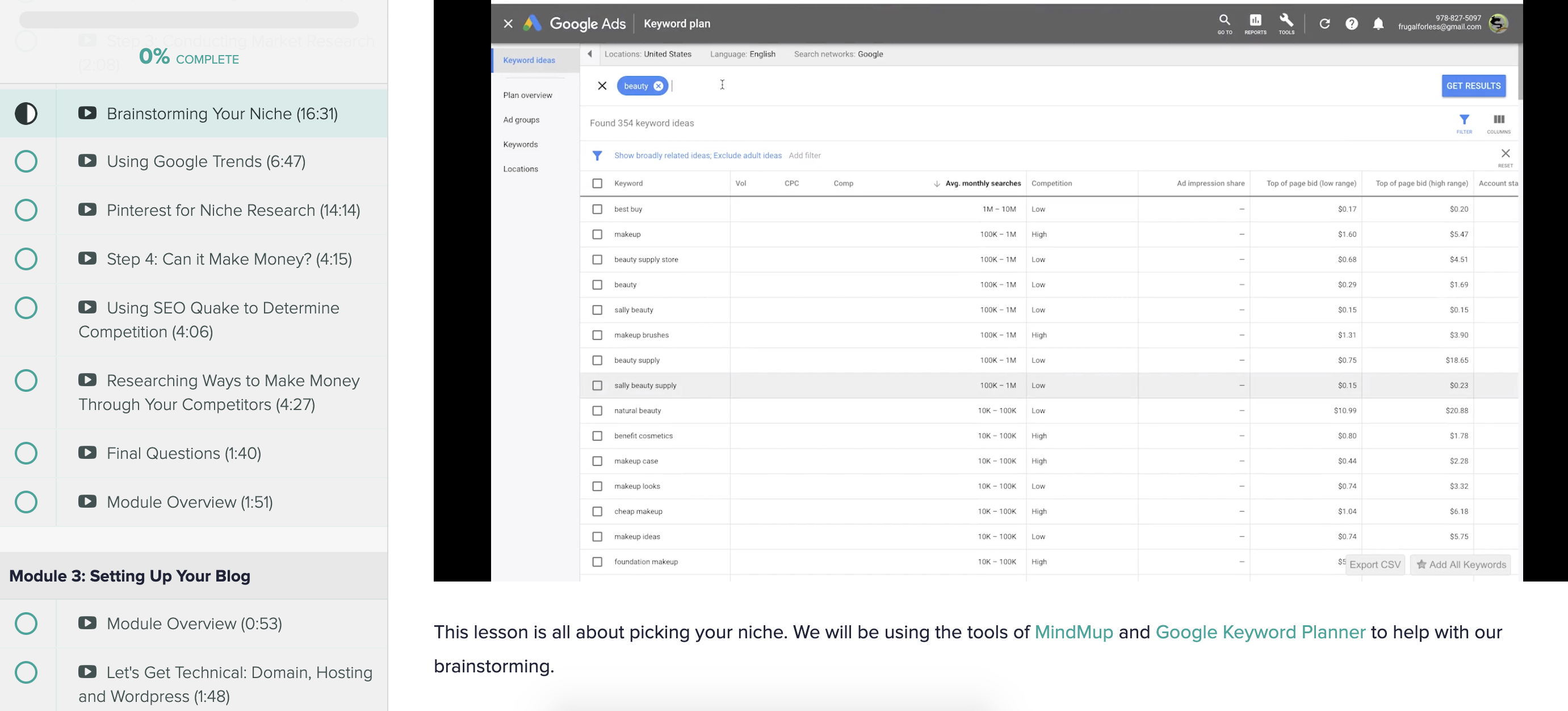Check the box for natural beauty
Screen dimensions: 1568x711
[x=597, y=411]
